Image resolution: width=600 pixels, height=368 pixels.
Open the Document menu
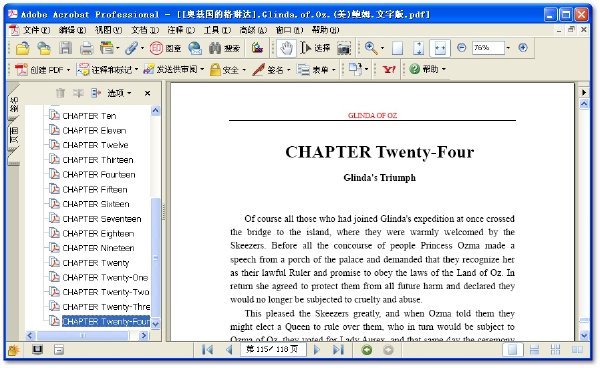(x=145, y=30)
